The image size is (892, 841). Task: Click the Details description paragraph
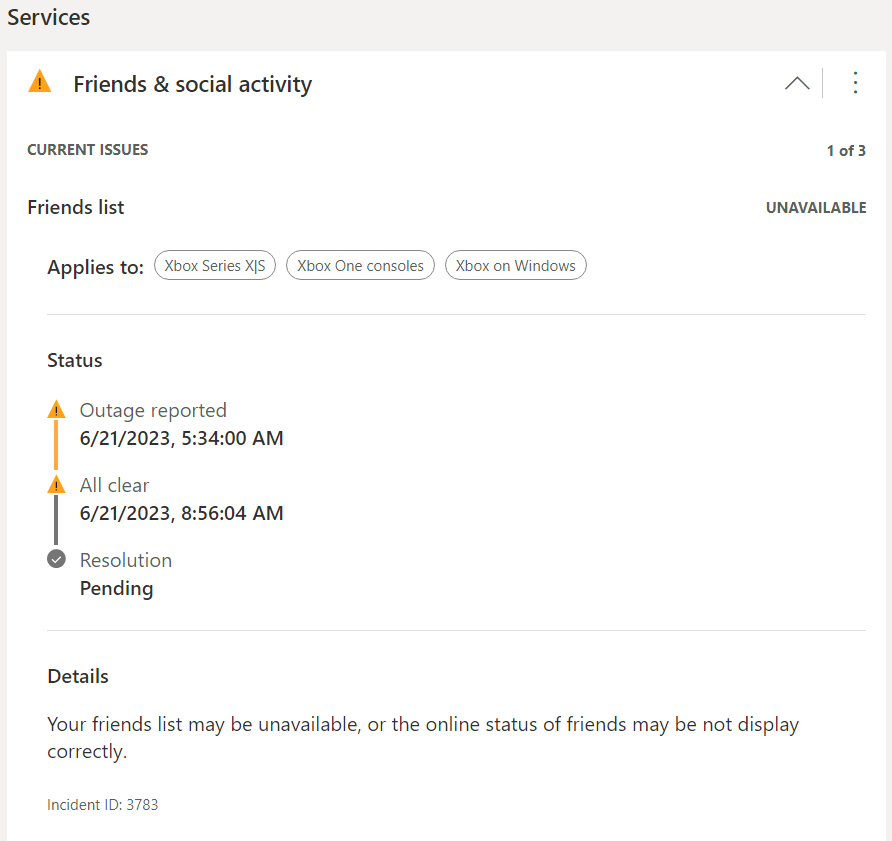(422, 737)
